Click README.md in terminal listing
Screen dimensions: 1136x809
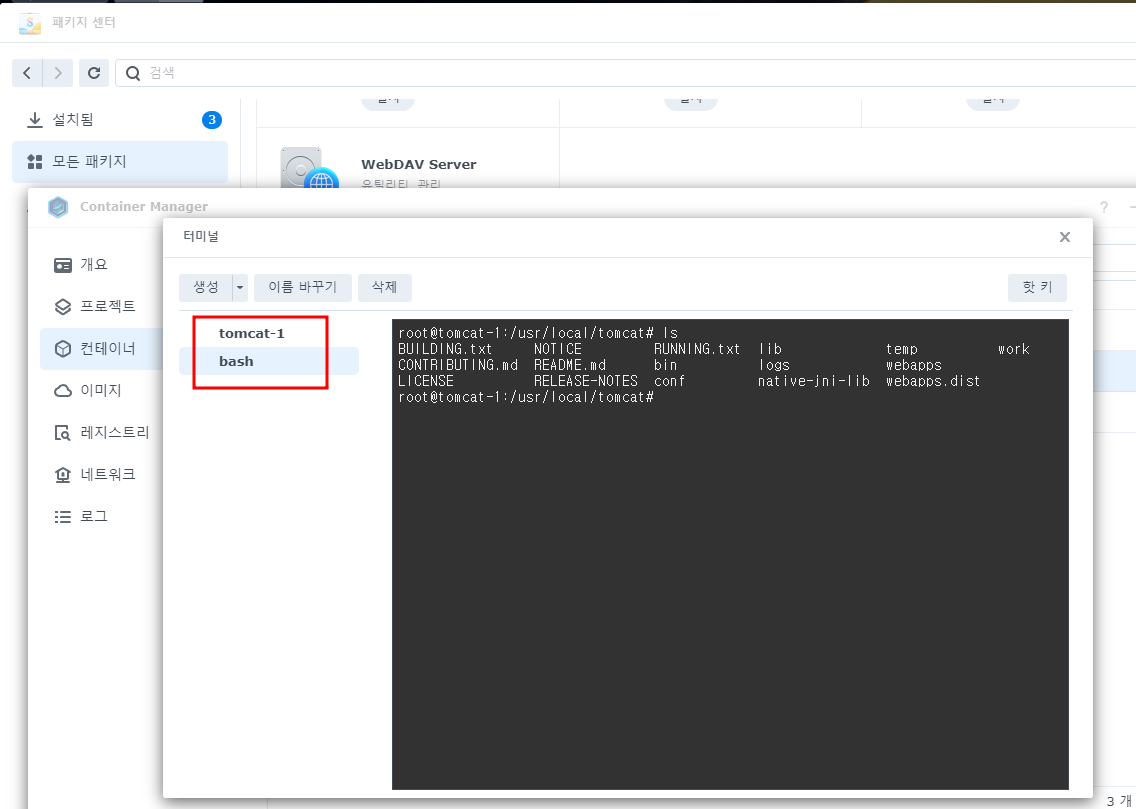pyautogui.click(x=570, y=365)
